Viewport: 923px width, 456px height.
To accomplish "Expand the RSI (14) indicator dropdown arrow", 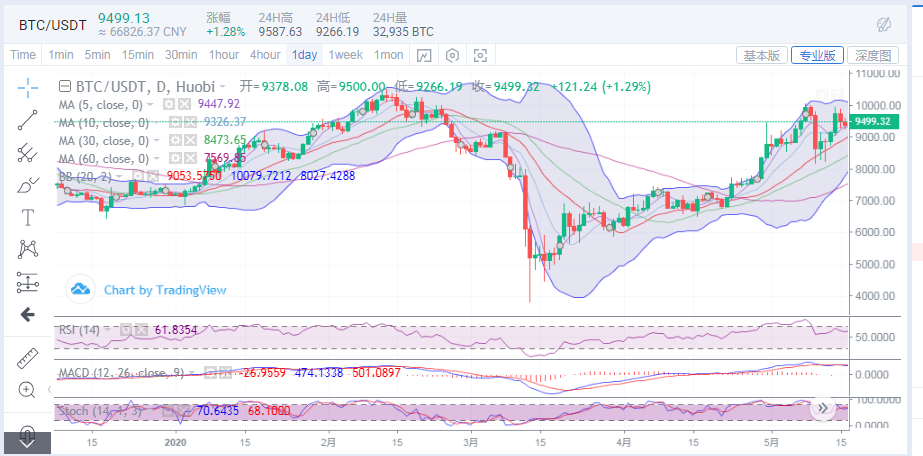I will click(112, 328).
